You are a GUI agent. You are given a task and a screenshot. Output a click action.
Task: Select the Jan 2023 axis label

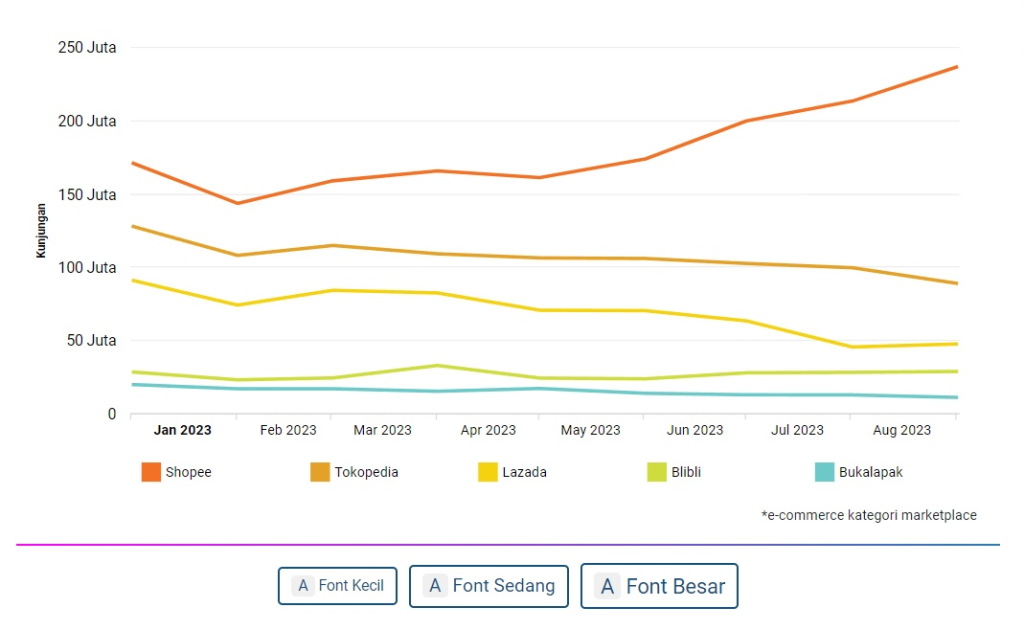[182, 430]
